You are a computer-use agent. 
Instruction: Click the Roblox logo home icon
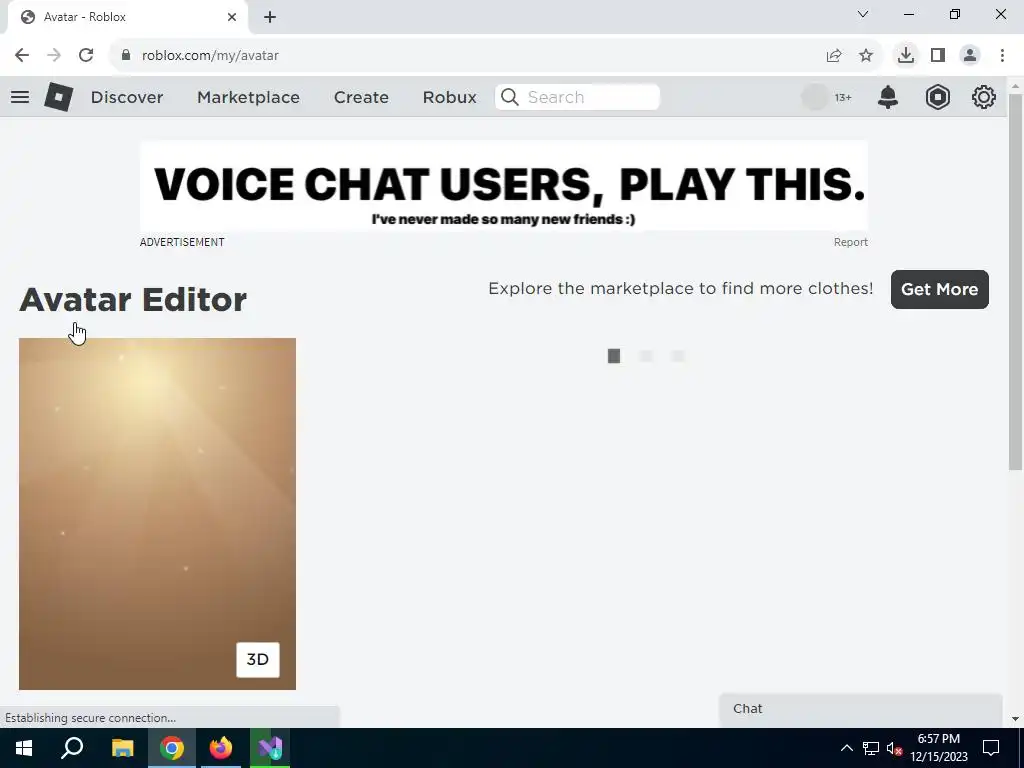click(59, 97)
